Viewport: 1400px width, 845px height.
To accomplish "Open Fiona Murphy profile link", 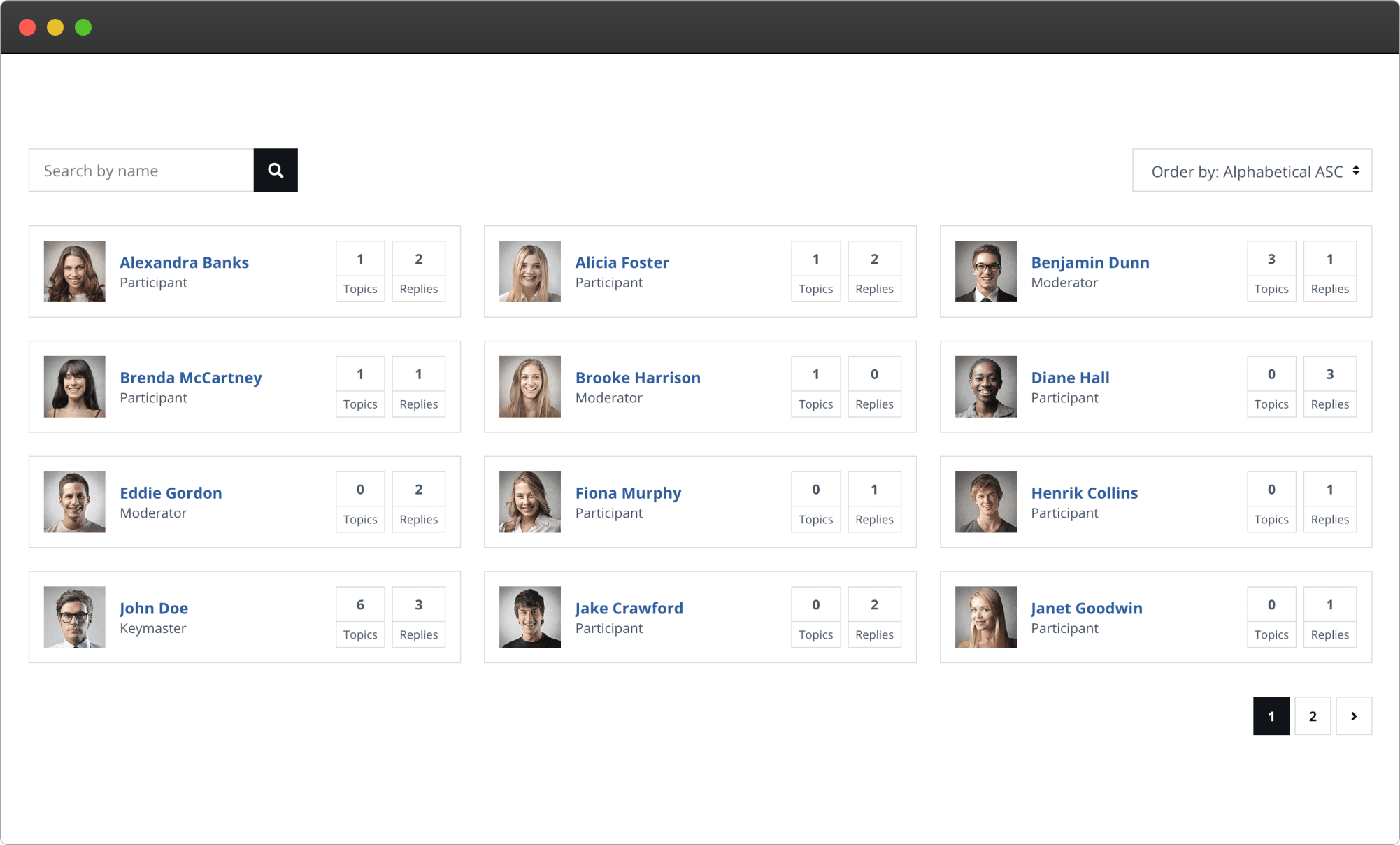I will 628,493.
